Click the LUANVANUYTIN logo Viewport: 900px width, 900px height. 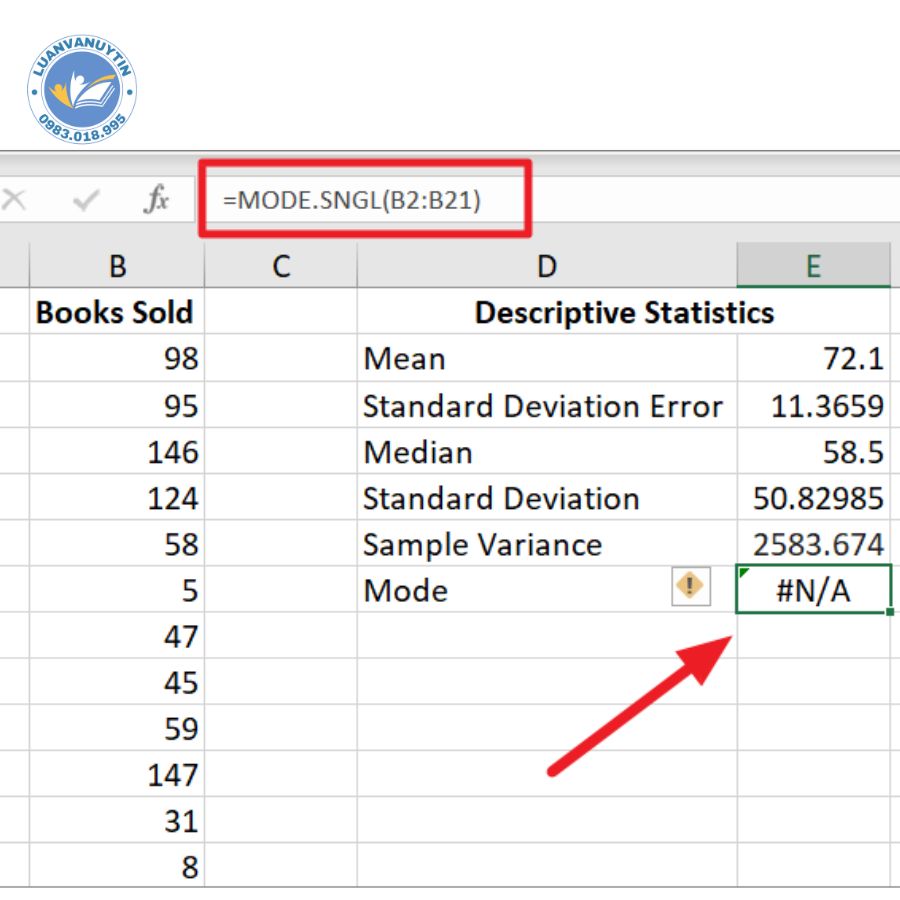[82, 92]
